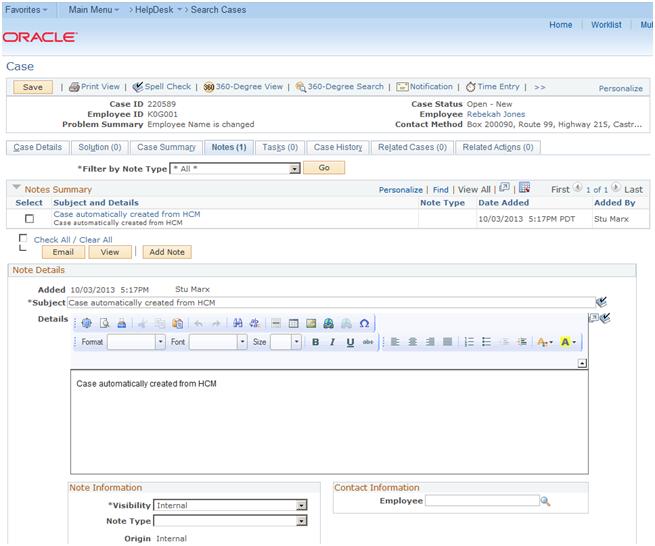
Task: Open the Note Type dropdown
Action: (x=301, y=521)
